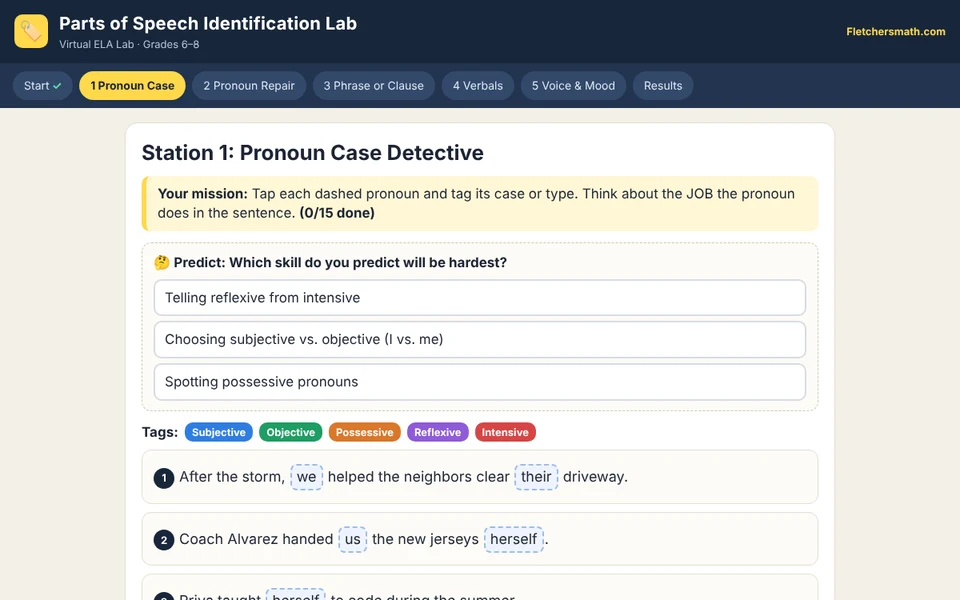The image size is (960, 600).
Task: Tap the dashed pronoun 'their' in sentence 1
Action: [536, 477]
